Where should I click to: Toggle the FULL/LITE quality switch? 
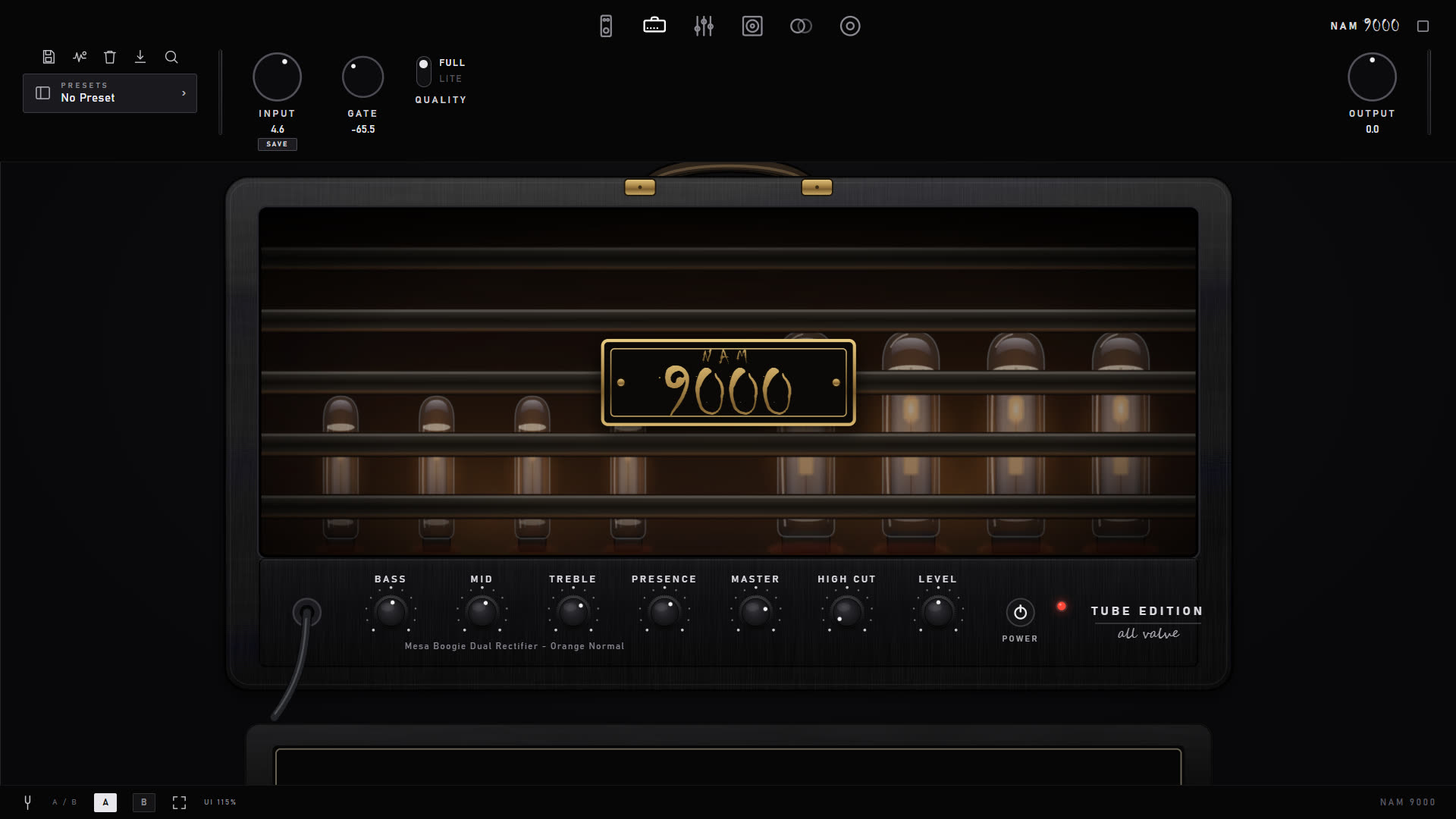click(424, 71)
